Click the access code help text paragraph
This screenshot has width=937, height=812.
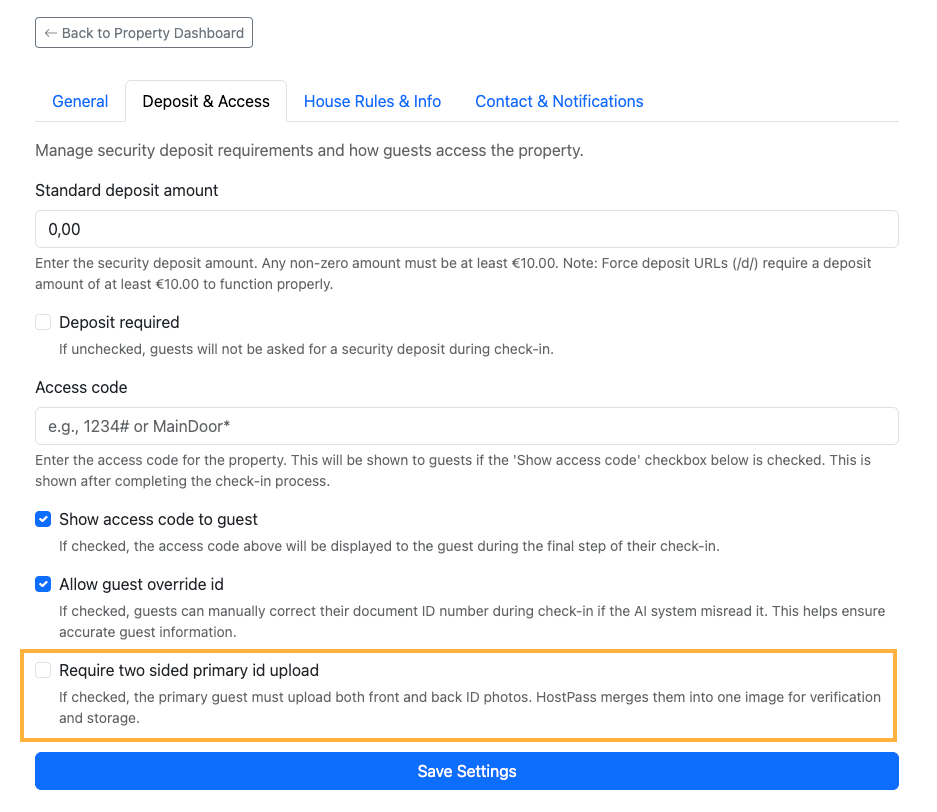(x=452, y=470)
